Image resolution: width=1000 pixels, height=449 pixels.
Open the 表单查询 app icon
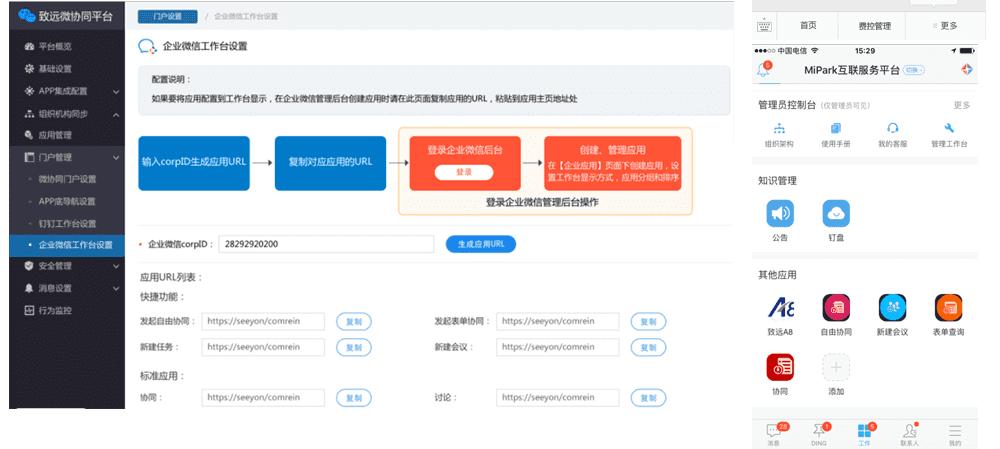(948, 308)
